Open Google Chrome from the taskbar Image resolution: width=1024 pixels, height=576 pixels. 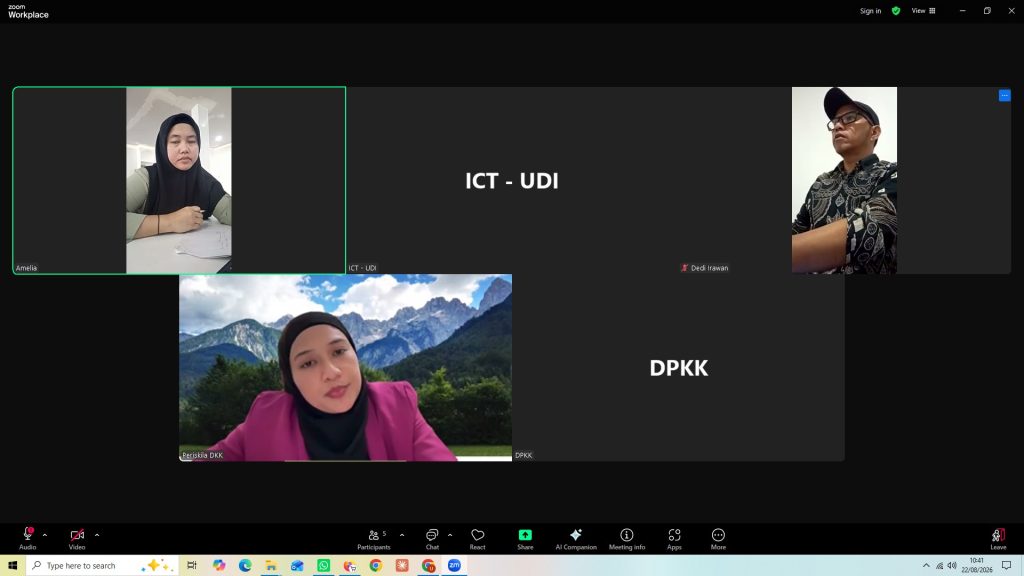(376, 566)
